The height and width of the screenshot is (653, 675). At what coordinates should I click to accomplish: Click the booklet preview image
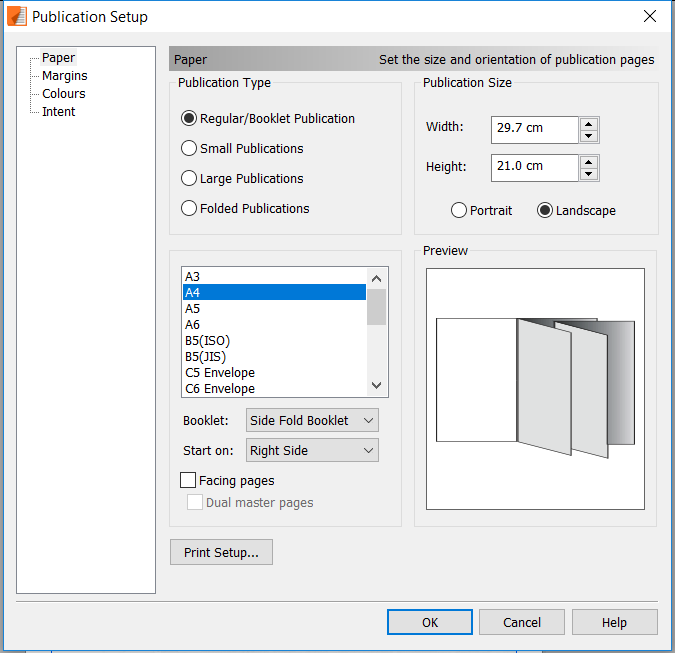[x=535, y=389]
